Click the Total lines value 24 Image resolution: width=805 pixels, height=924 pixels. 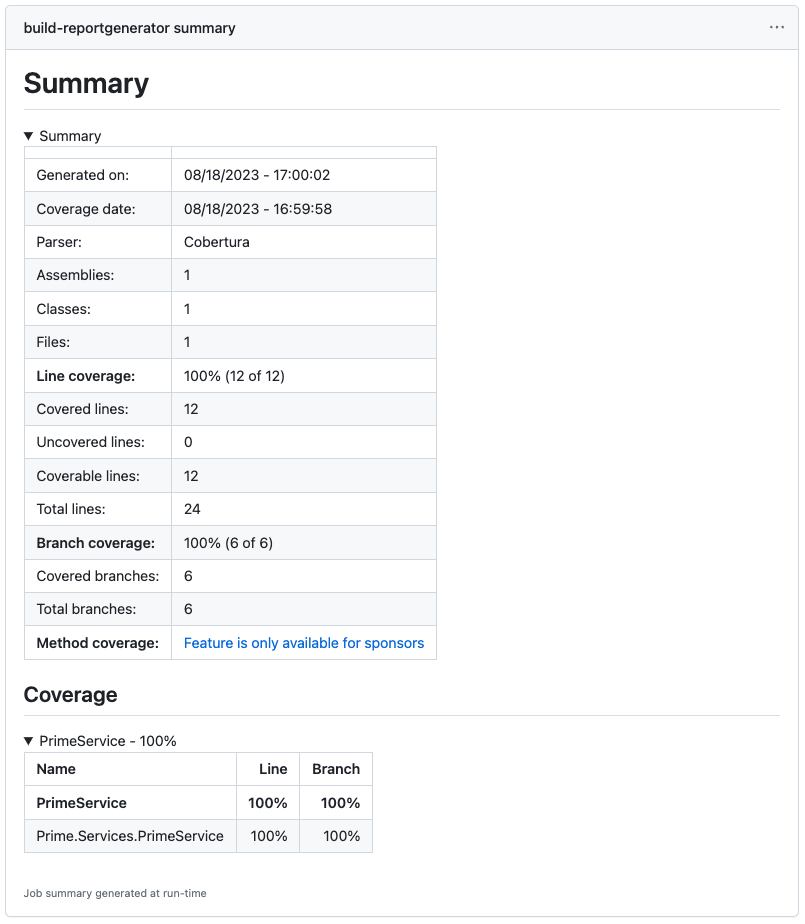192,509
